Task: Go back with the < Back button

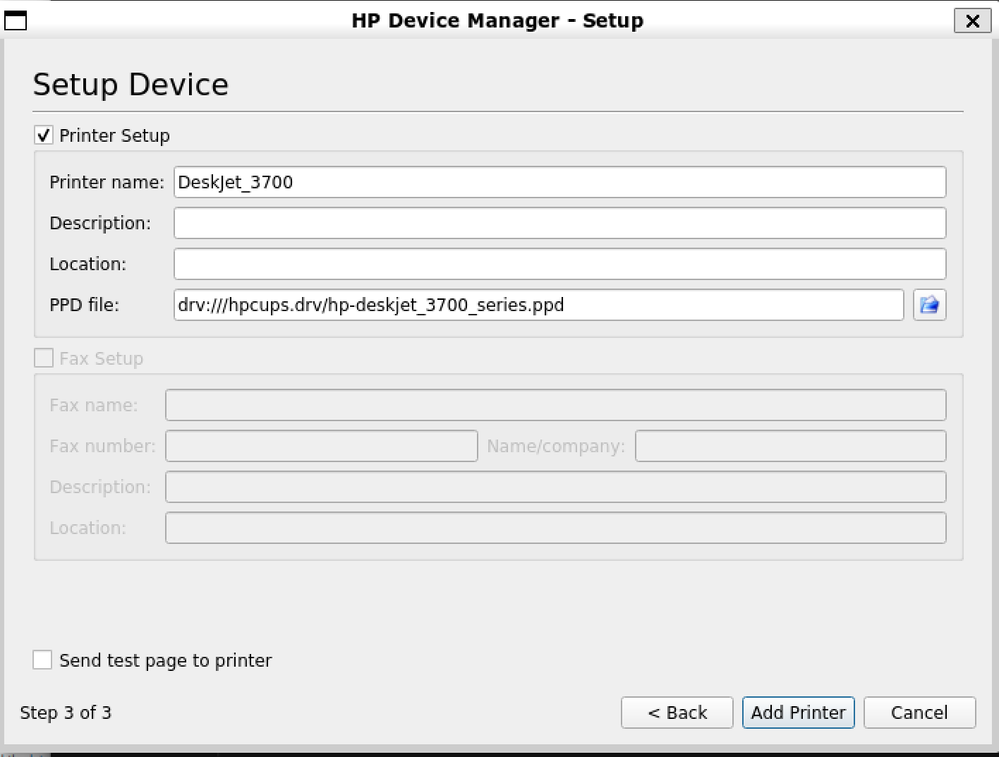Action: [x=677, y=712]
